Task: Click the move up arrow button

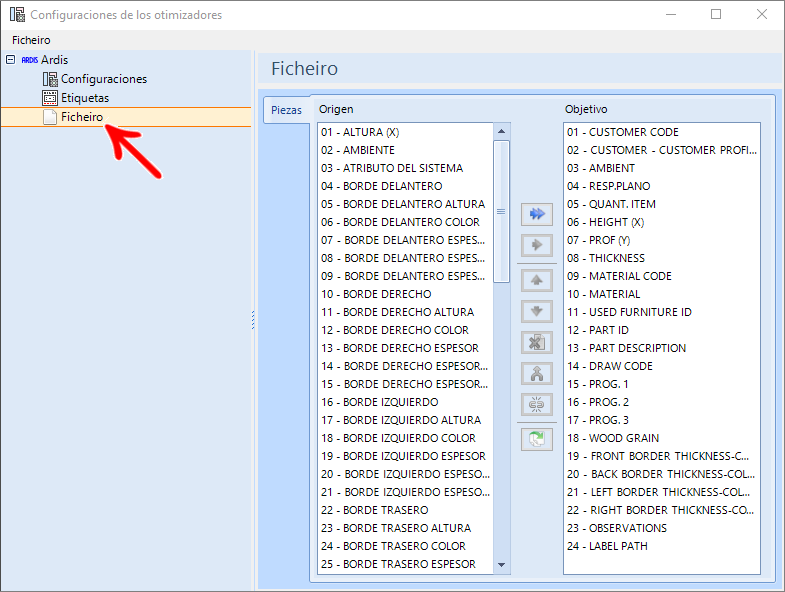Action: 537,280
